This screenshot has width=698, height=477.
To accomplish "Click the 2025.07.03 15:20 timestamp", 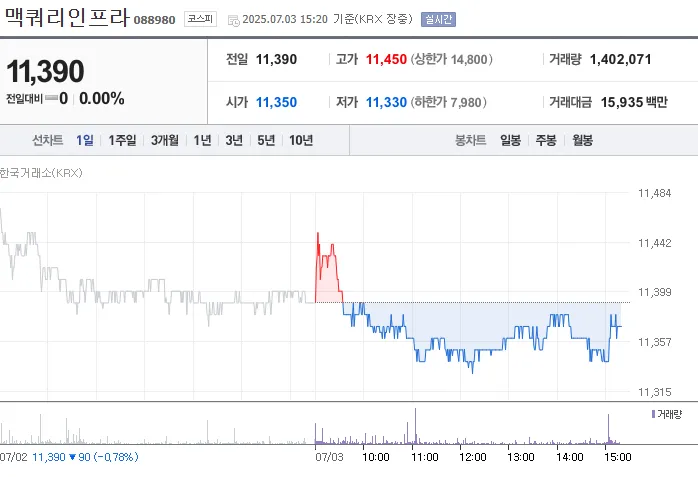I will (285, 19).
